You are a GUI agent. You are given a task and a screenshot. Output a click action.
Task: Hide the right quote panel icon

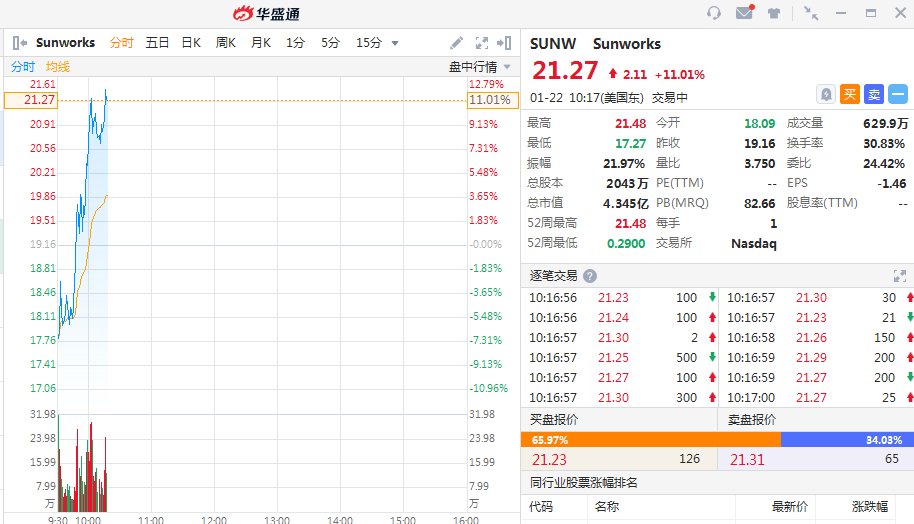(505, 43)
